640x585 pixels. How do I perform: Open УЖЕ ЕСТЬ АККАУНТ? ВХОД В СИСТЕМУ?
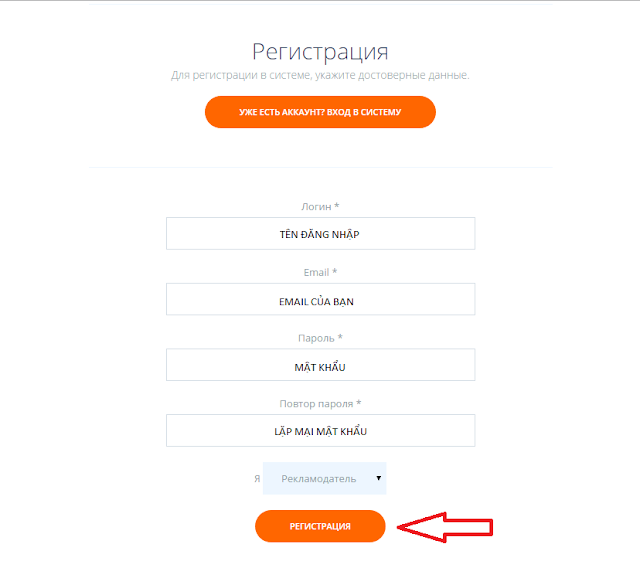click(x=320, y=112)
